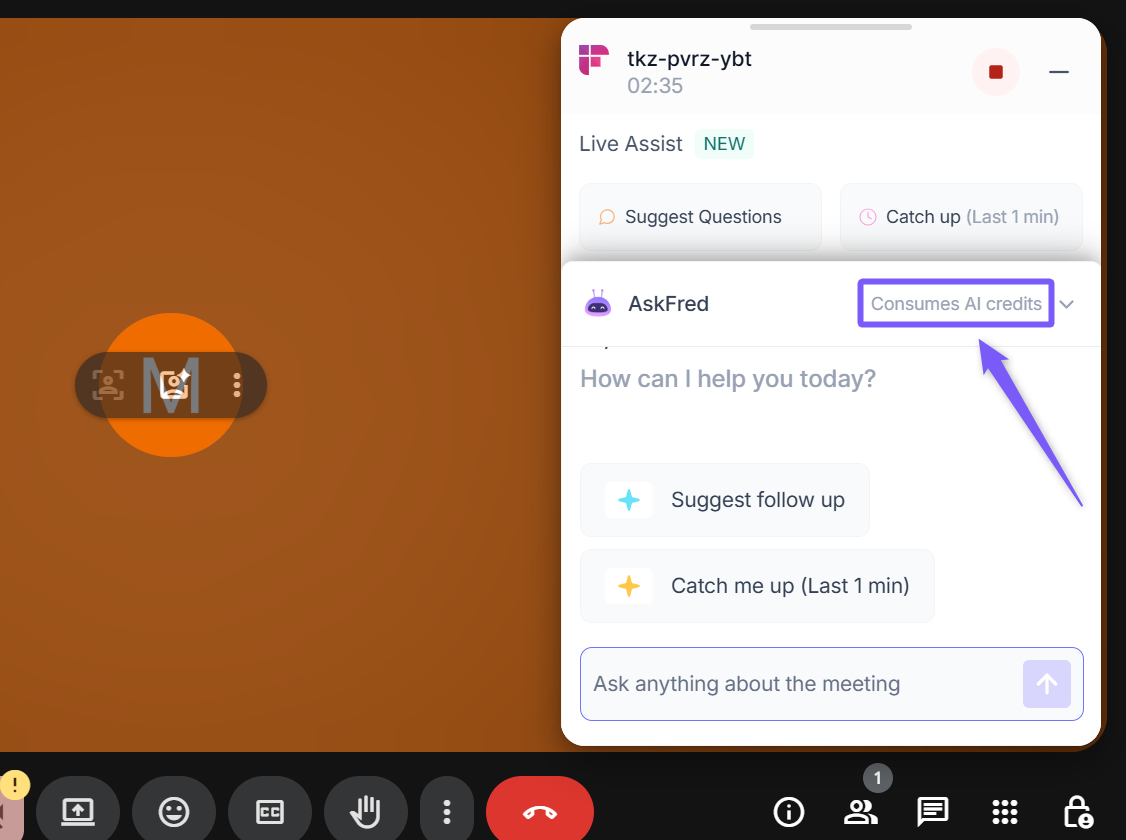Collapse the AskFred section chevron
1126x840 pixels.
(1066, 304)
